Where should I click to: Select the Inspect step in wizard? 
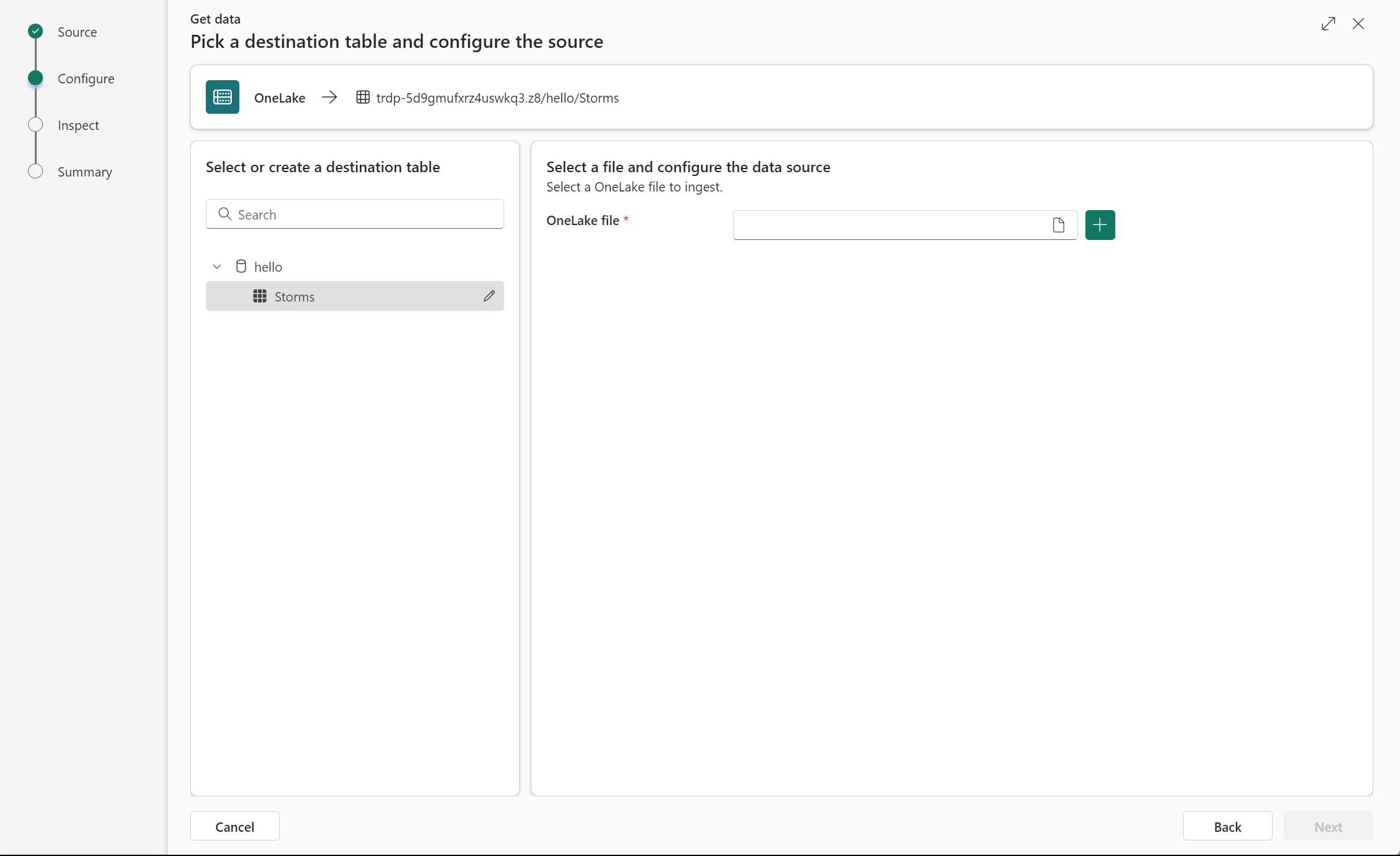click(x=78, y=124)
